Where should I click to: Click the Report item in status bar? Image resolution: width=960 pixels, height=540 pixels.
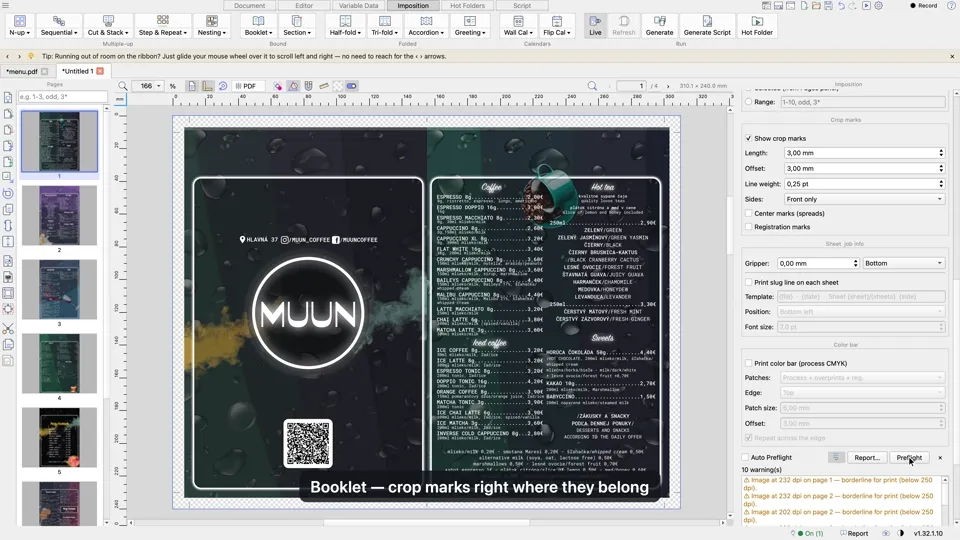[x=854, y=533]
